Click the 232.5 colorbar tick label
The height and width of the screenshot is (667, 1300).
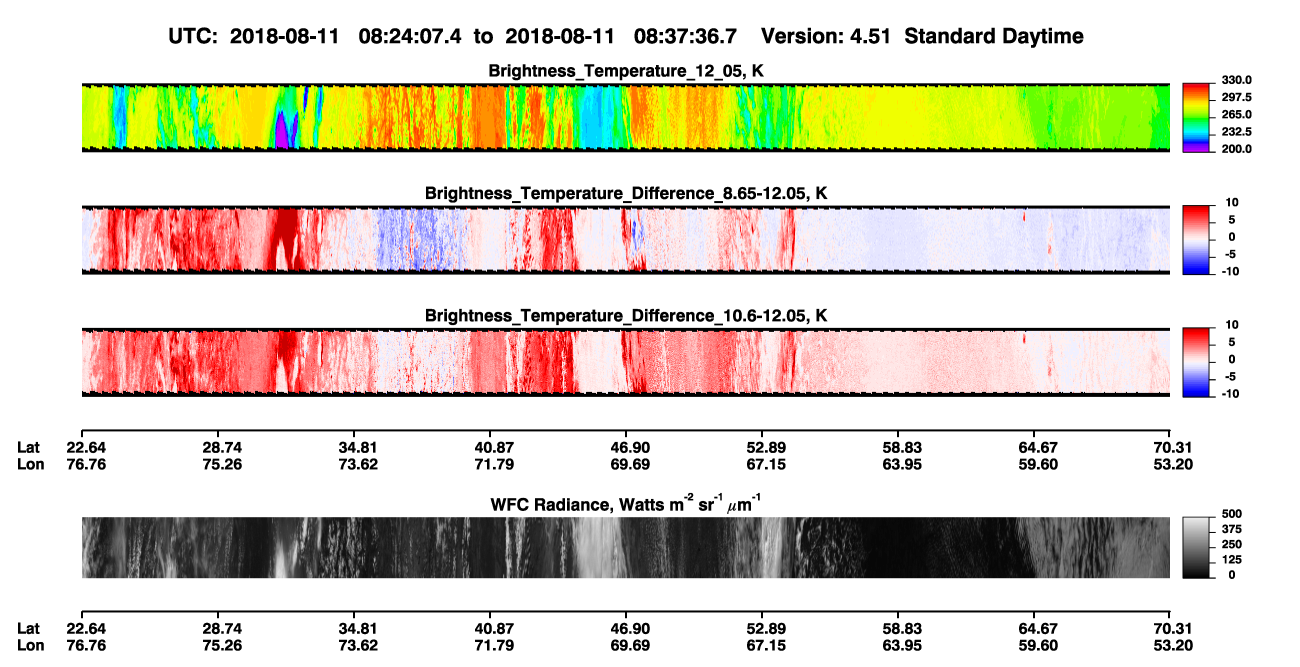point(1236,132)
